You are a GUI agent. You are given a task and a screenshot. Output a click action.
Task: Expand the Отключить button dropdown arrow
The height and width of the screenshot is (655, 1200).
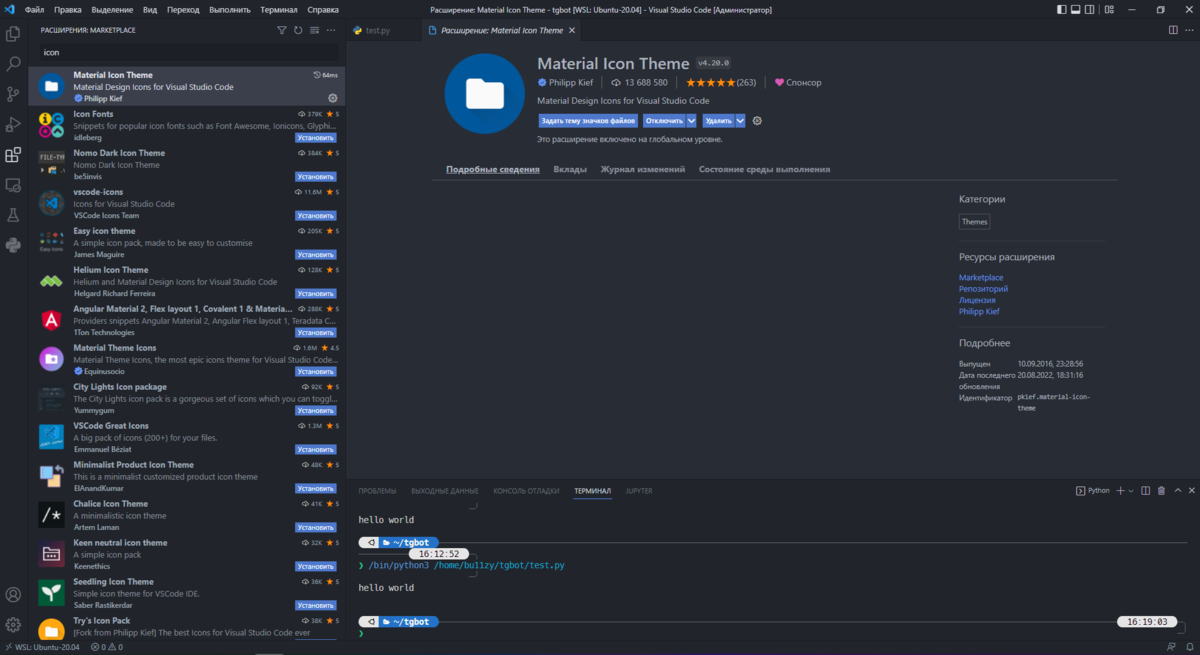(690, 118)
